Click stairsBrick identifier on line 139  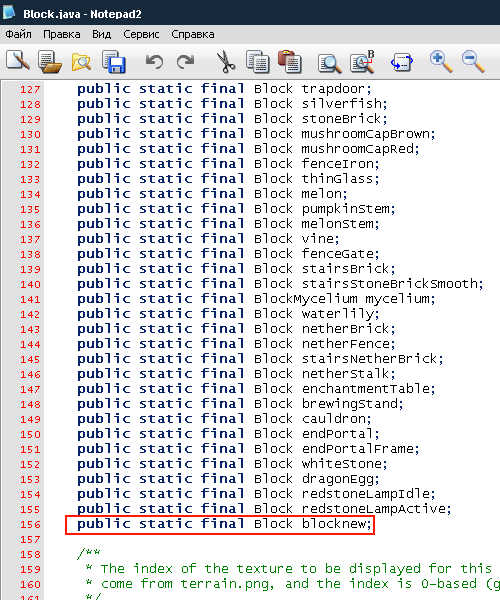(x=346, y=269)
